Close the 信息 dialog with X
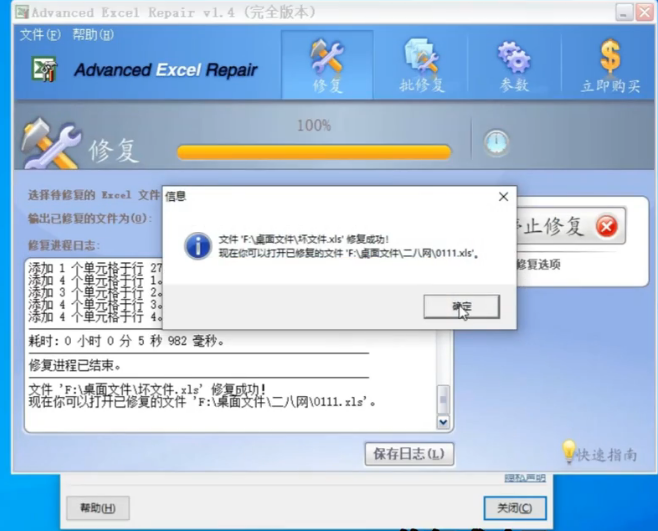This screenshot has width=658, height=531. (x=504, y=196)
